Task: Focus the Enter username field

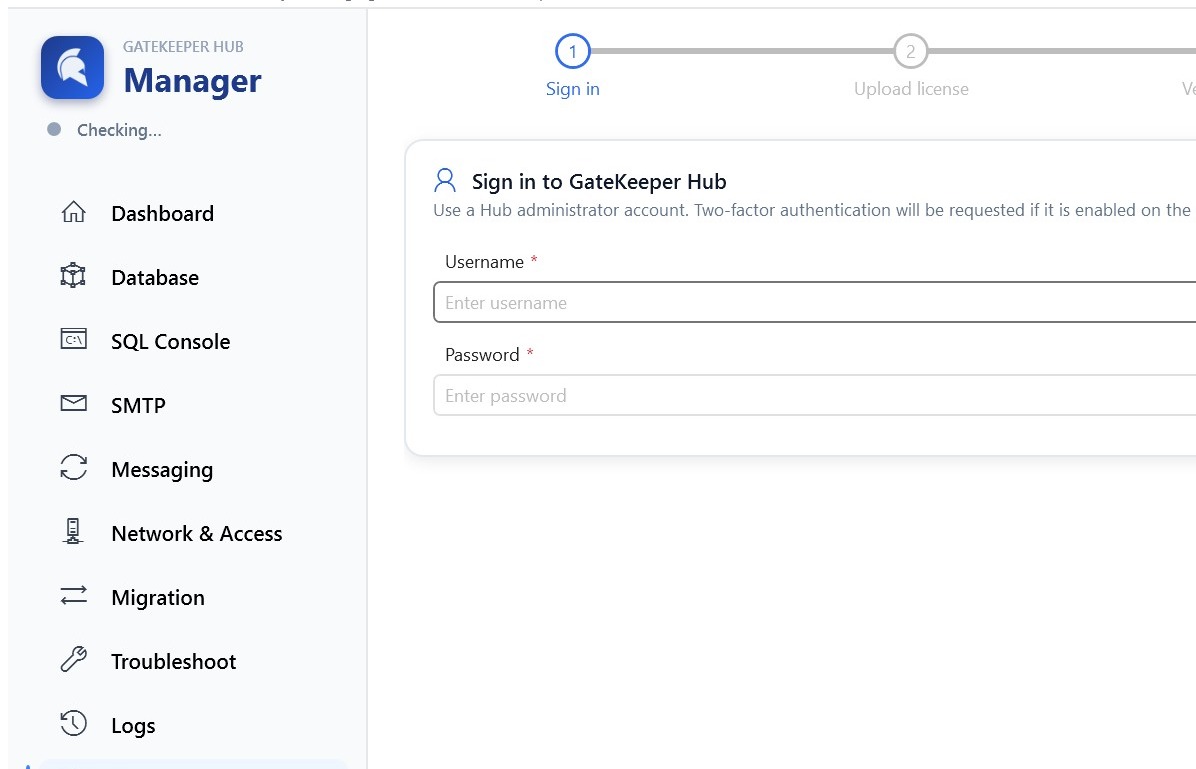Action: coord(815,302)
